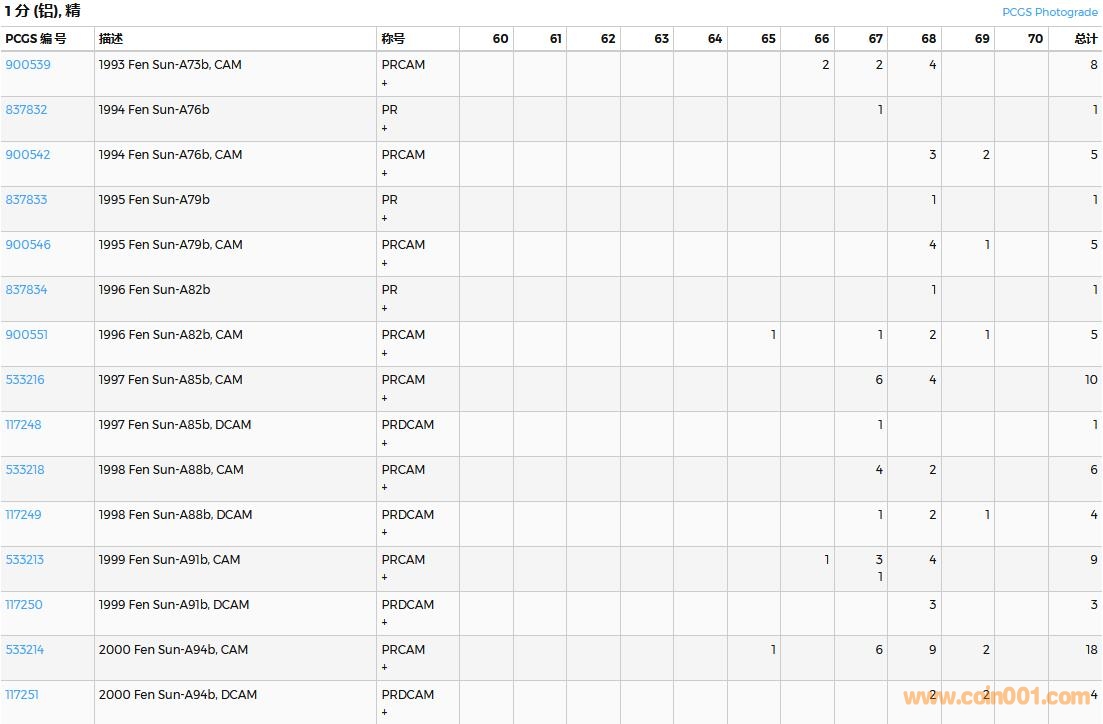The width and height of the screenshot is (1103, 724).
Task: Follow the 900551 coin number link
Action: tap(27, 335)
